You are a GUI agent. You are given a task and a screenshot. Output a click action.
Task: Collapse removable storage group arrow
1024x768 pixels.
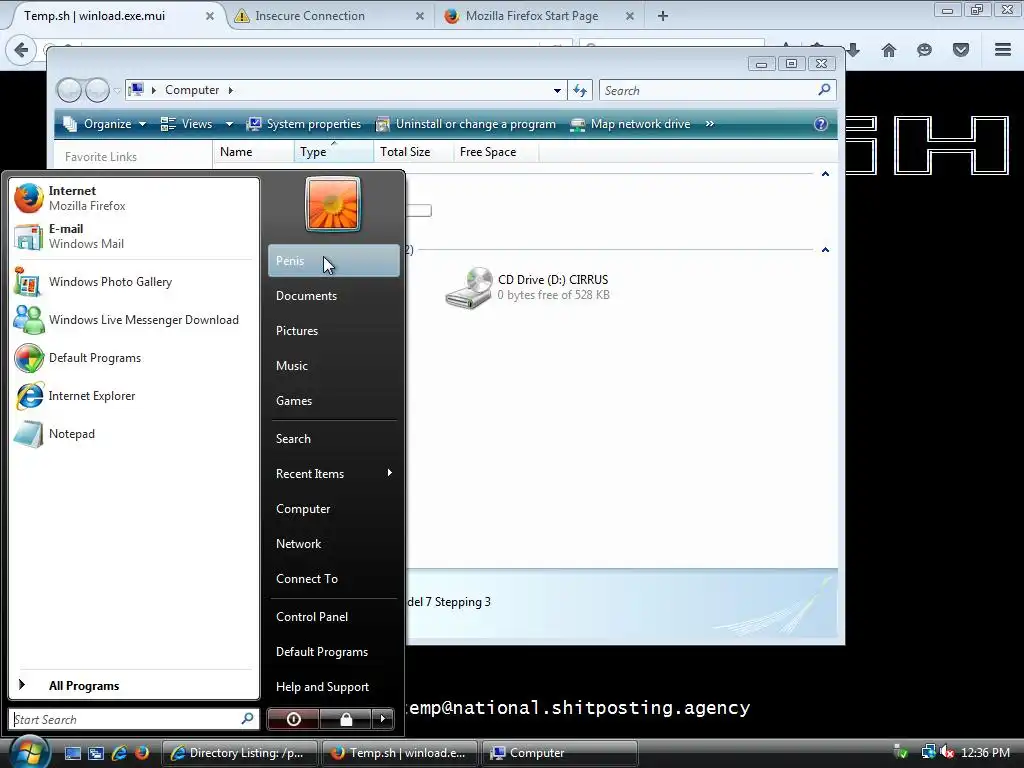[825, 249]
